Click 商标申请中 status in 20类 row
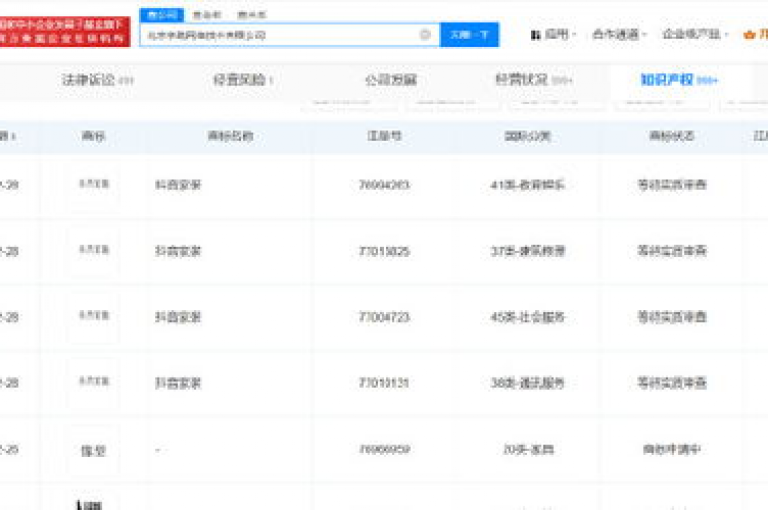This screenshot has height=510, width=768. (672, 449)
